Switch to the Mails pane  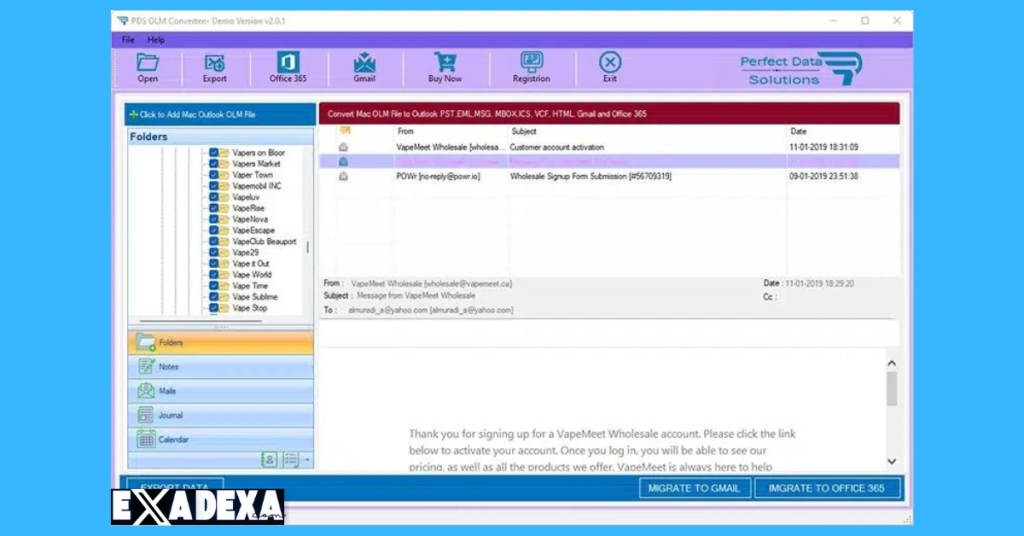221,391
